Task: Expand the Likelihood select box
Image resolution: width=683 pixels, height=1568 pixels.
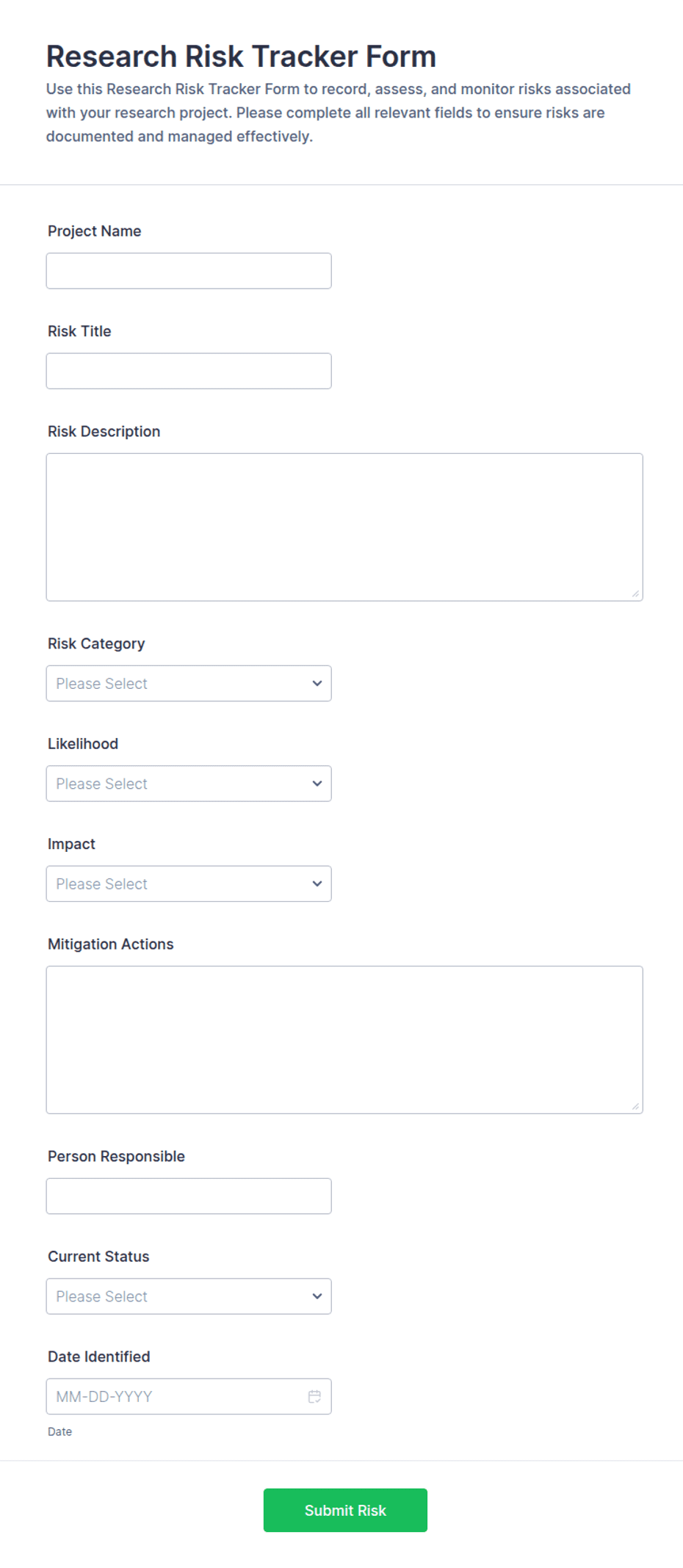Action: coord(189,784)
